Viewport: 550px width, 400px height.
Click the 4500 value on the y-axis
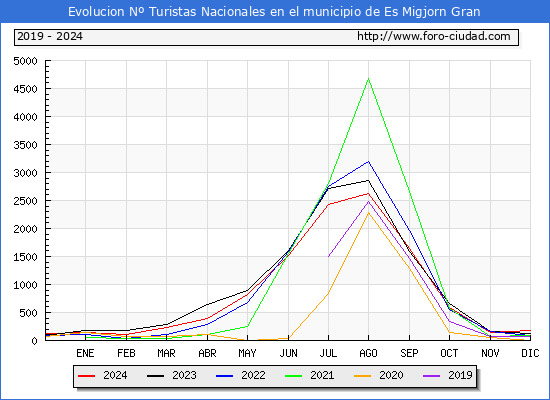coord(25,89)
